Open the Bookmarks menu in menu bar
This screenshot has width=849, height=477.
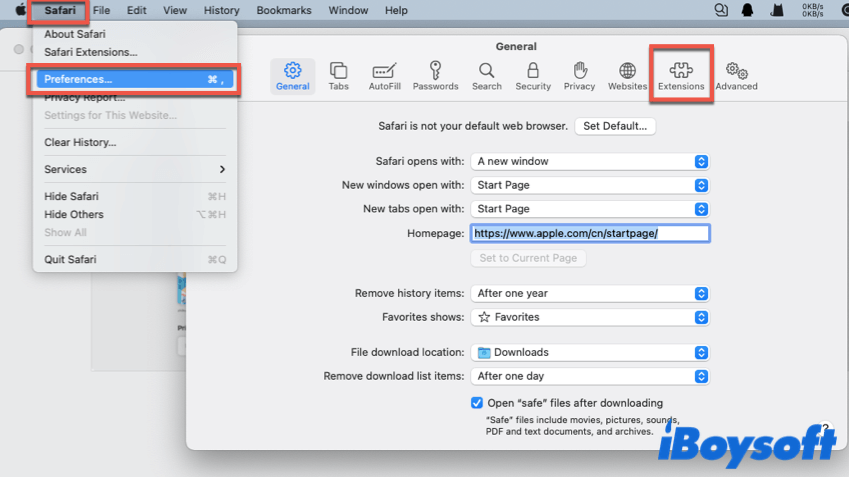click(x=283, y=10)
